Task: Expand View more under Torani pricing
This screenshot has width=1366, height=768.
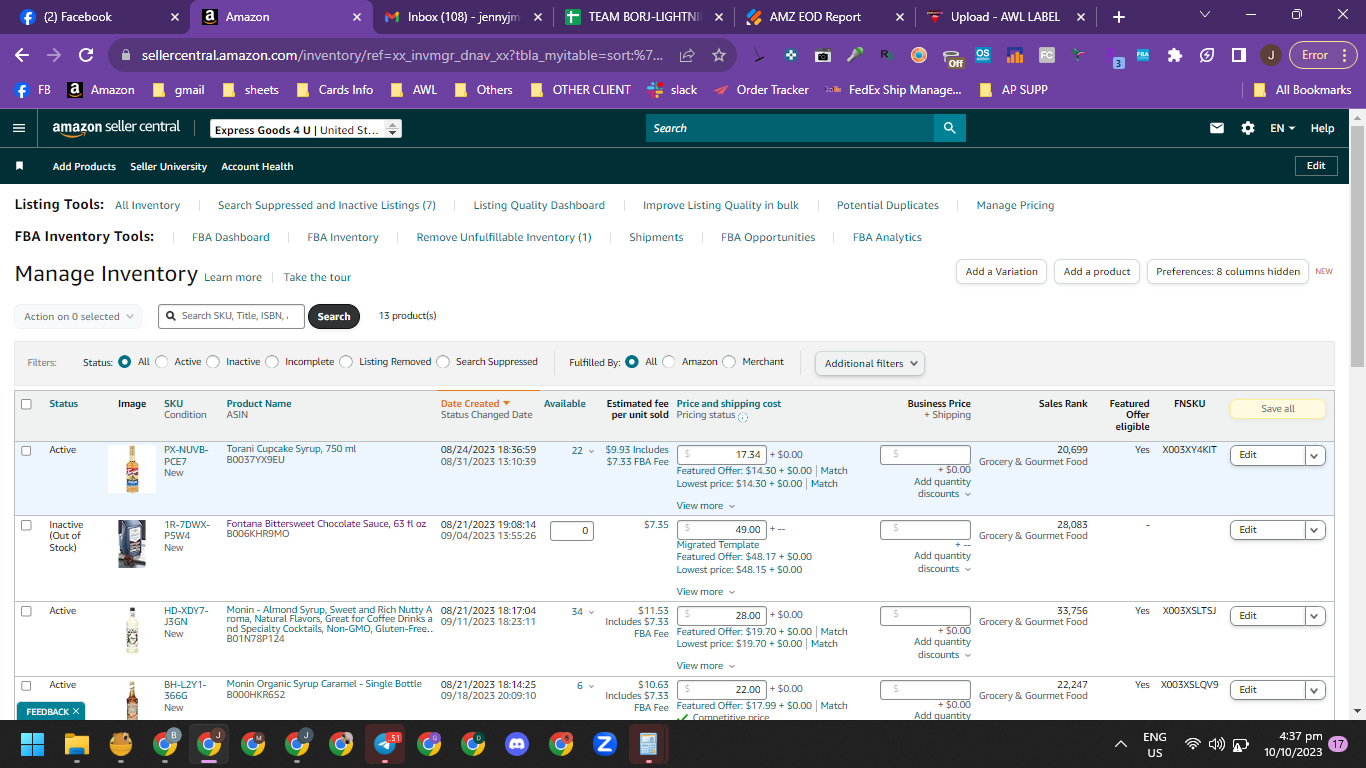Action: [704, 506]
